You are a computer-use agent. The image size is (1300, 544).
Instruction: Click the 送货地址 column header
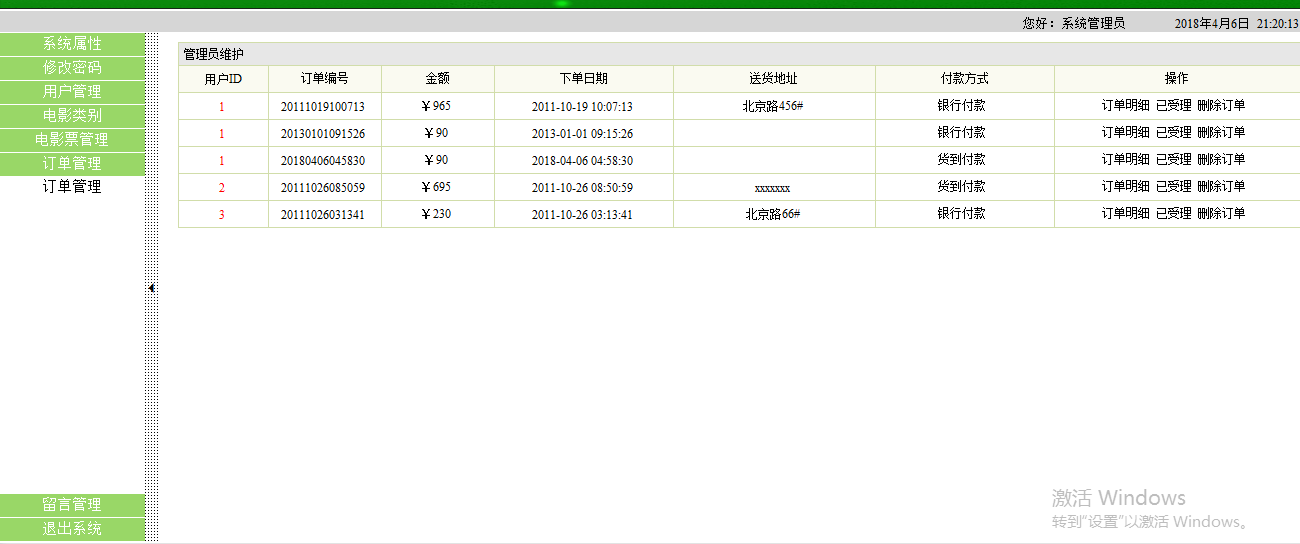(x=773, y=78)
